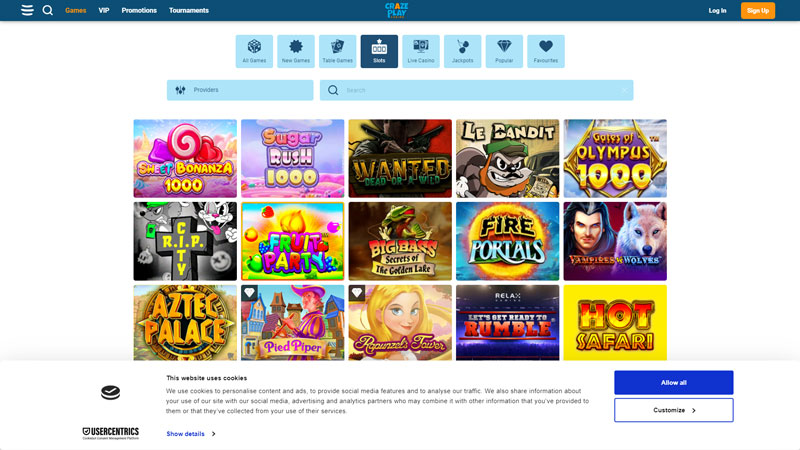Select the New Games category

(x=296, y=51)
